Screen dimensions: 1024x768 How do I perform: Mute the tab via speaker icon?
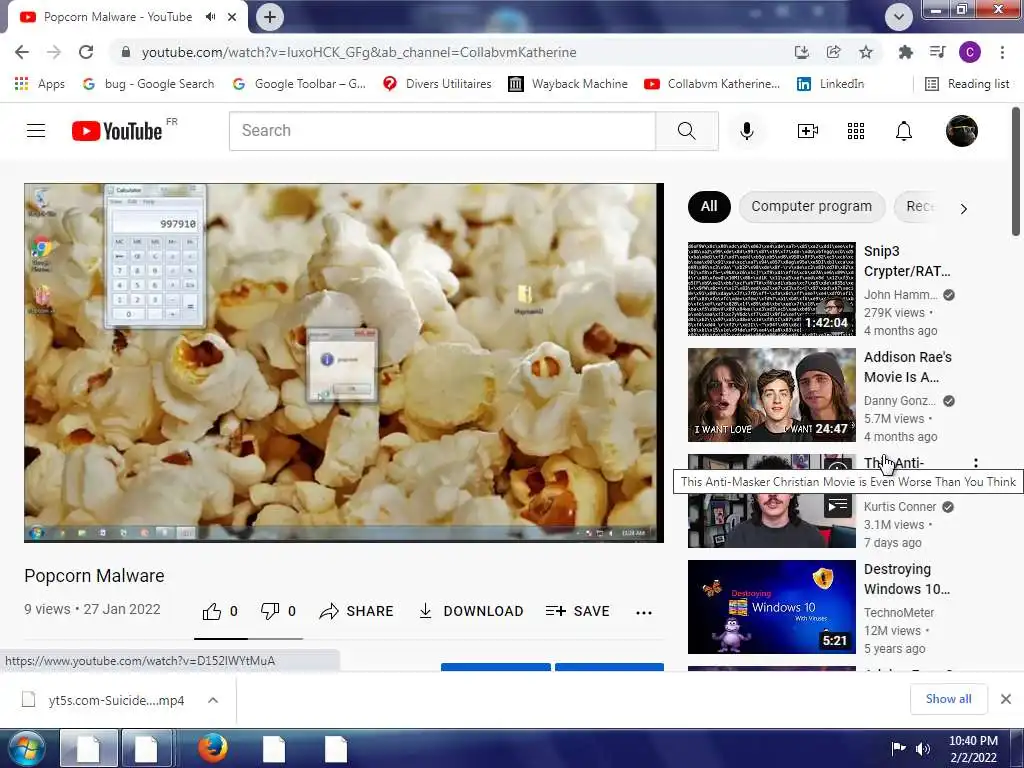(x=210, y=17)
